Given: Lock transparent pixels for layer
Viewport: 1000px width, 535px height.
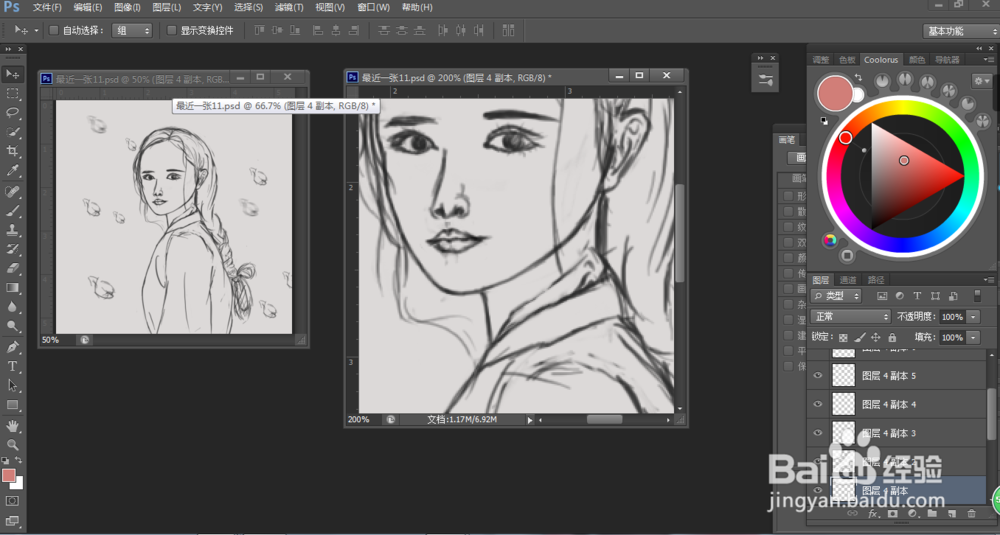Looking at the screenshot, I should 843,337.
